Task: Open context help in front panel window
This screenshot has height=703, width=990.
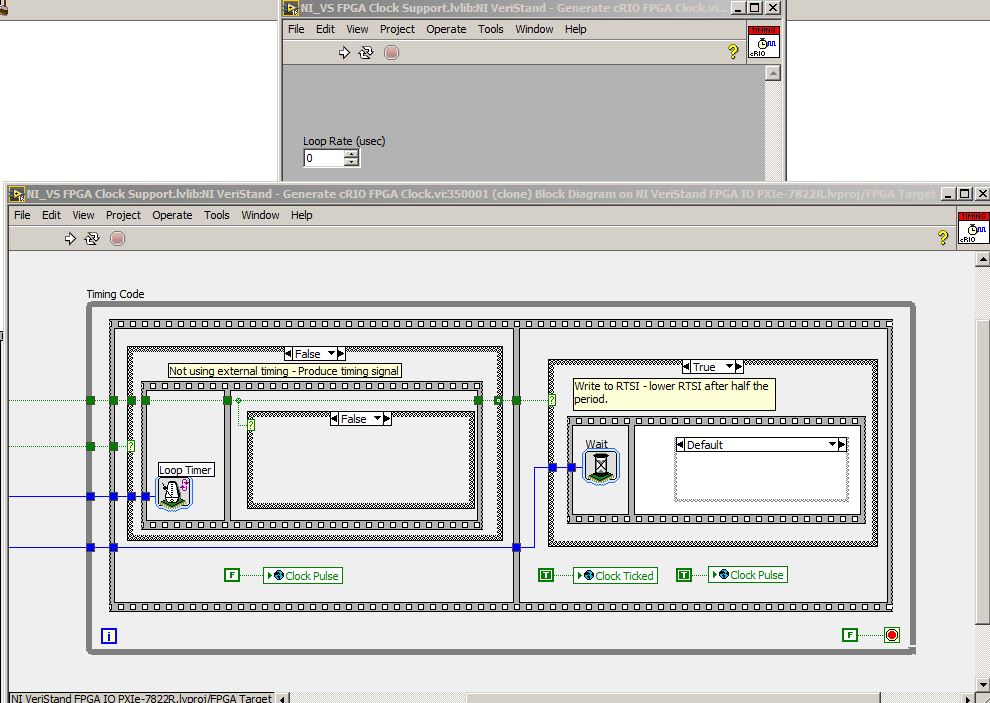Action: tap(732, 52)
